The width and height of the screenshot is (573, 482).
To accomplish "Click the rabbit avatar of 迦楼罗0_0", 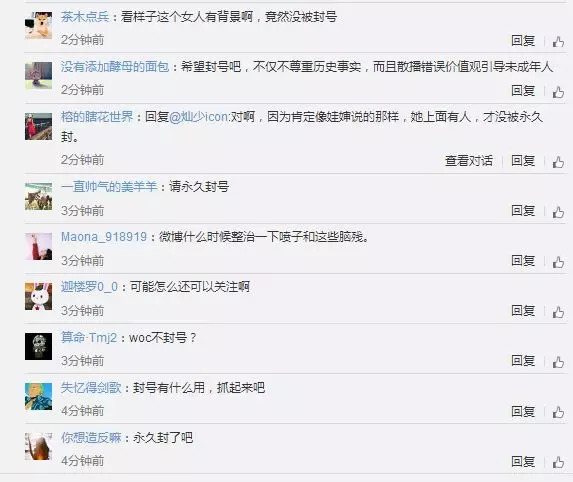I will coord(38,296).
